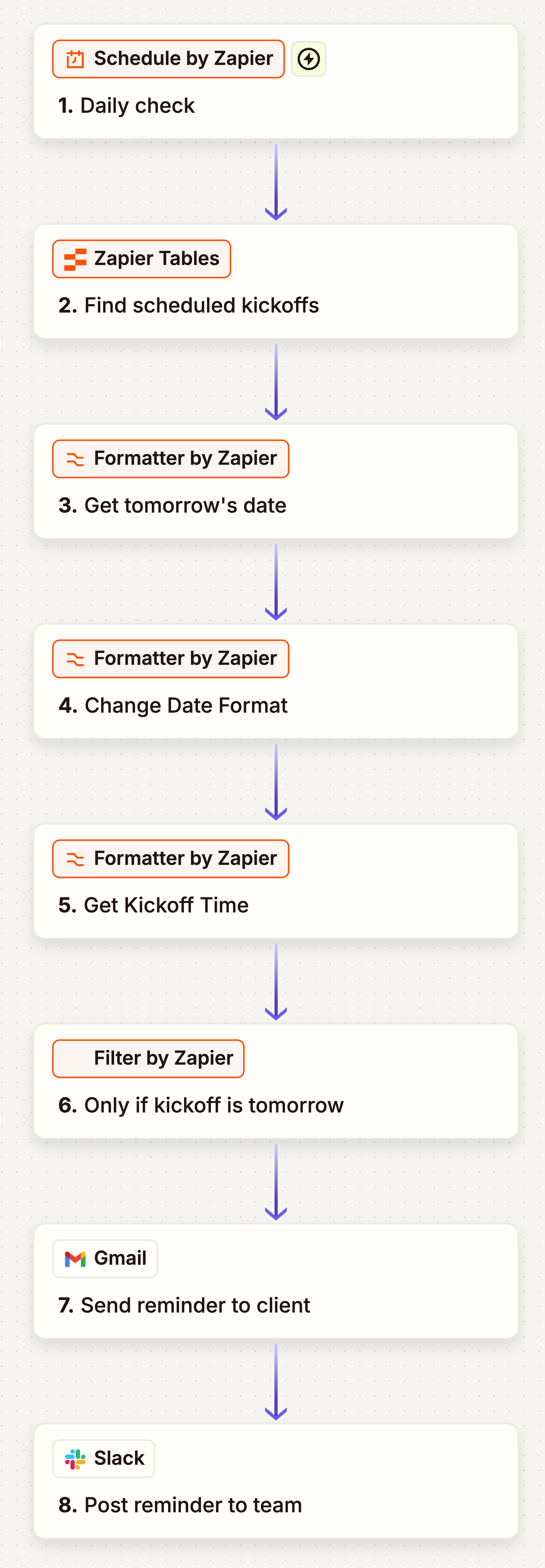Select the Filter by Zapier badge
This screenshot has height=1568, width=545.
[148, 1059]
